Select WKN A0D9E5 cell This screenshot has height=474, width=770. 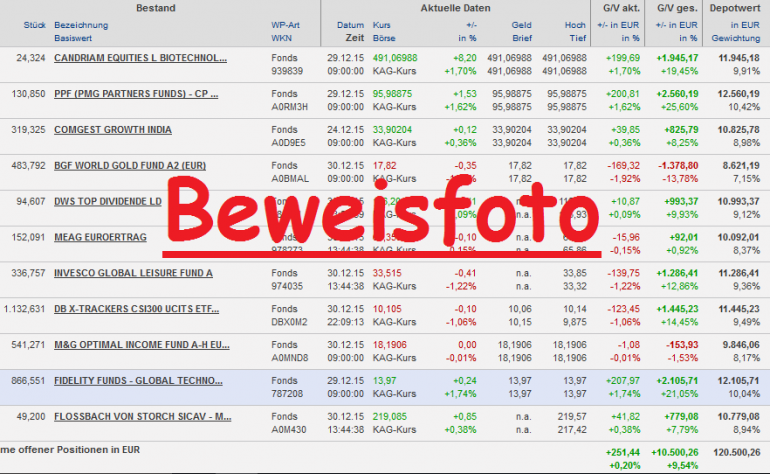coord(288,143)
